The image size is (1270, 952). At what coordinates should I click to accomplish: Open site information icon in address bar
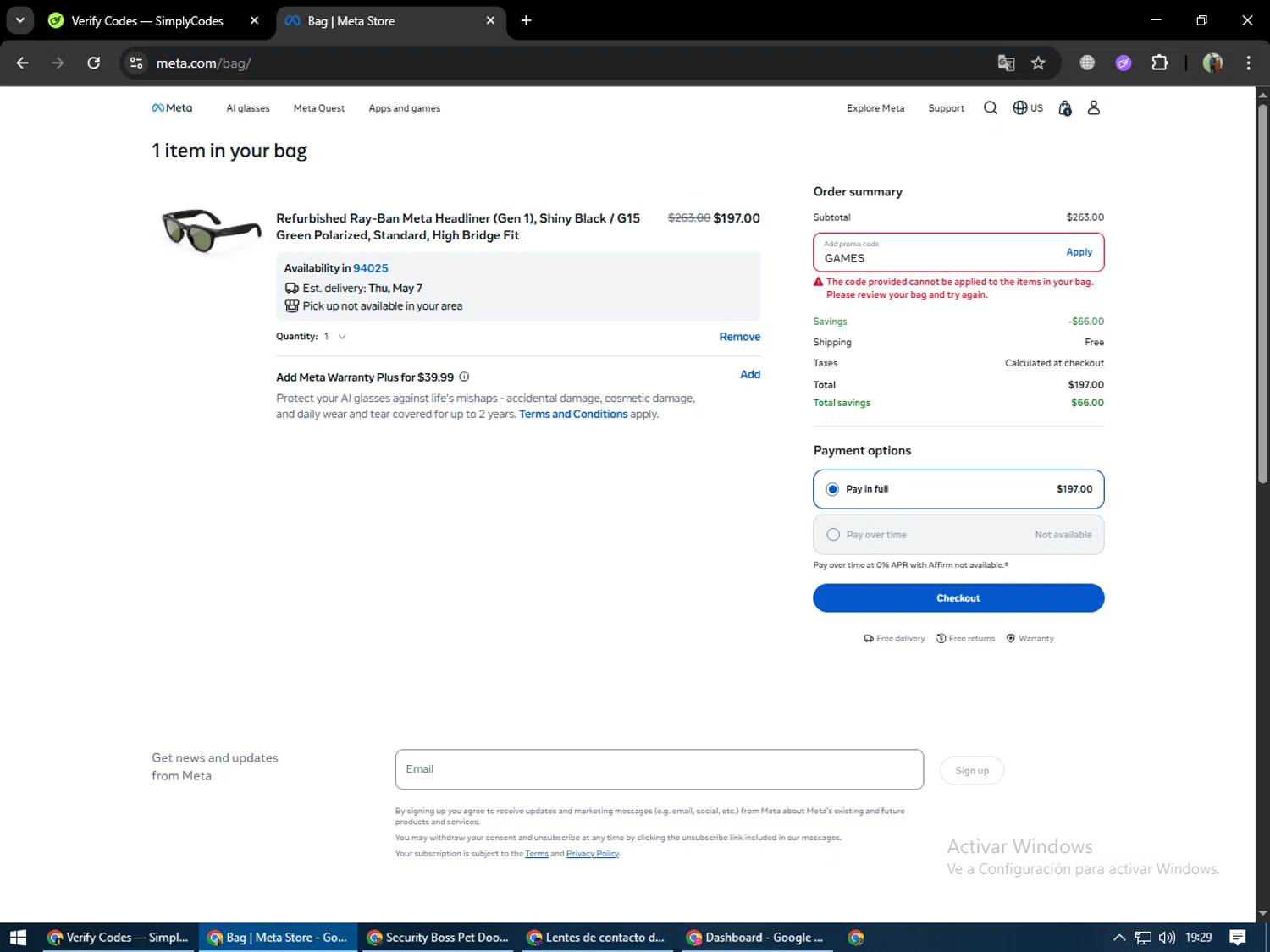pos(136,63)
